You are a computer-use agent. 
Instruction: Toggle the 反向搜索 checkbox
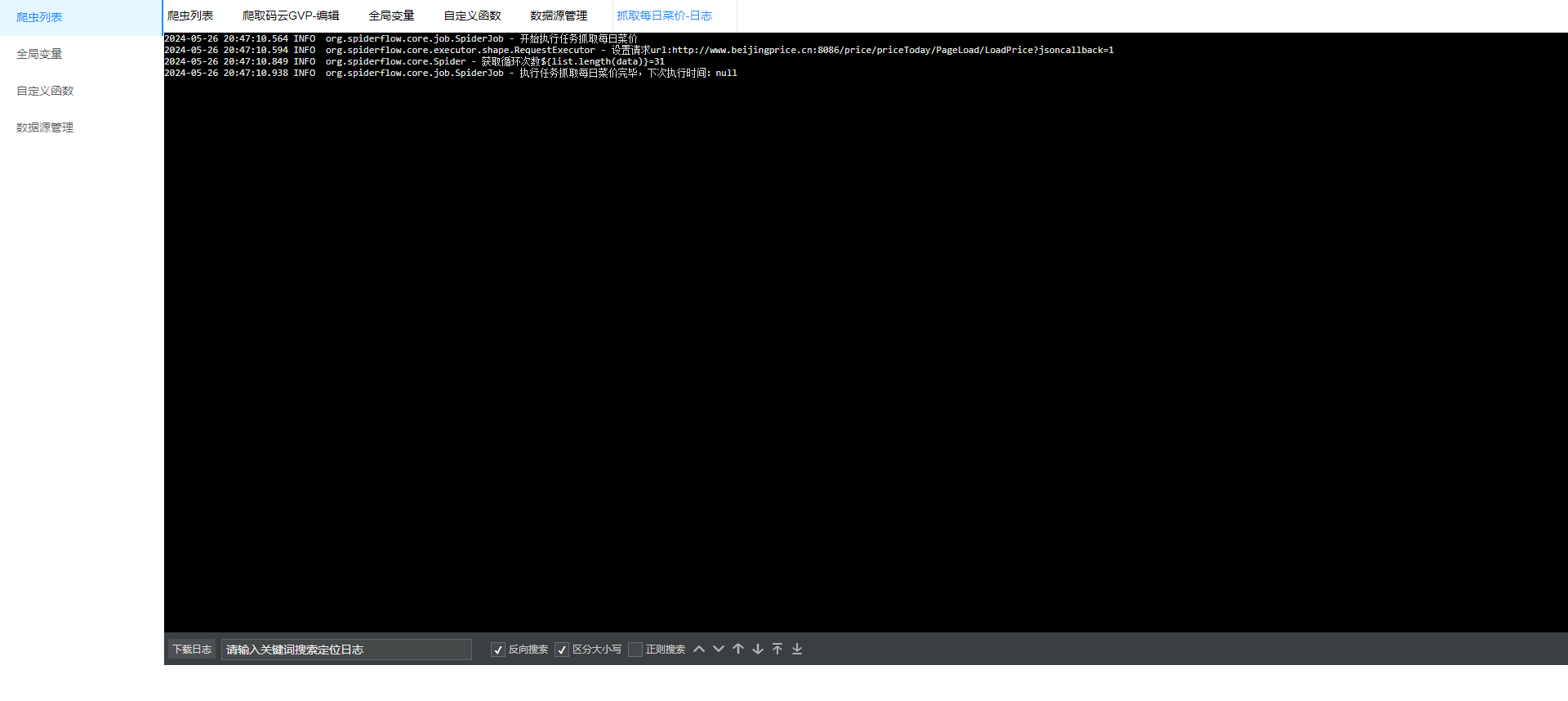click(x=498, y=650)
